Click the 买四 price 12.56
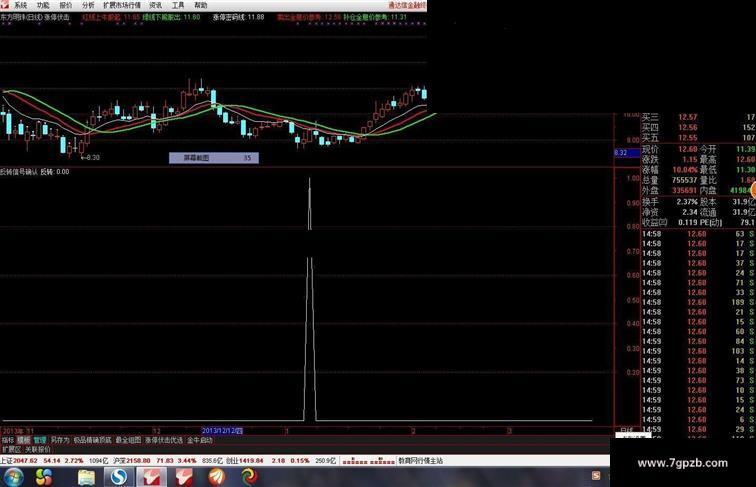756x487 pixels. [688, 127]
